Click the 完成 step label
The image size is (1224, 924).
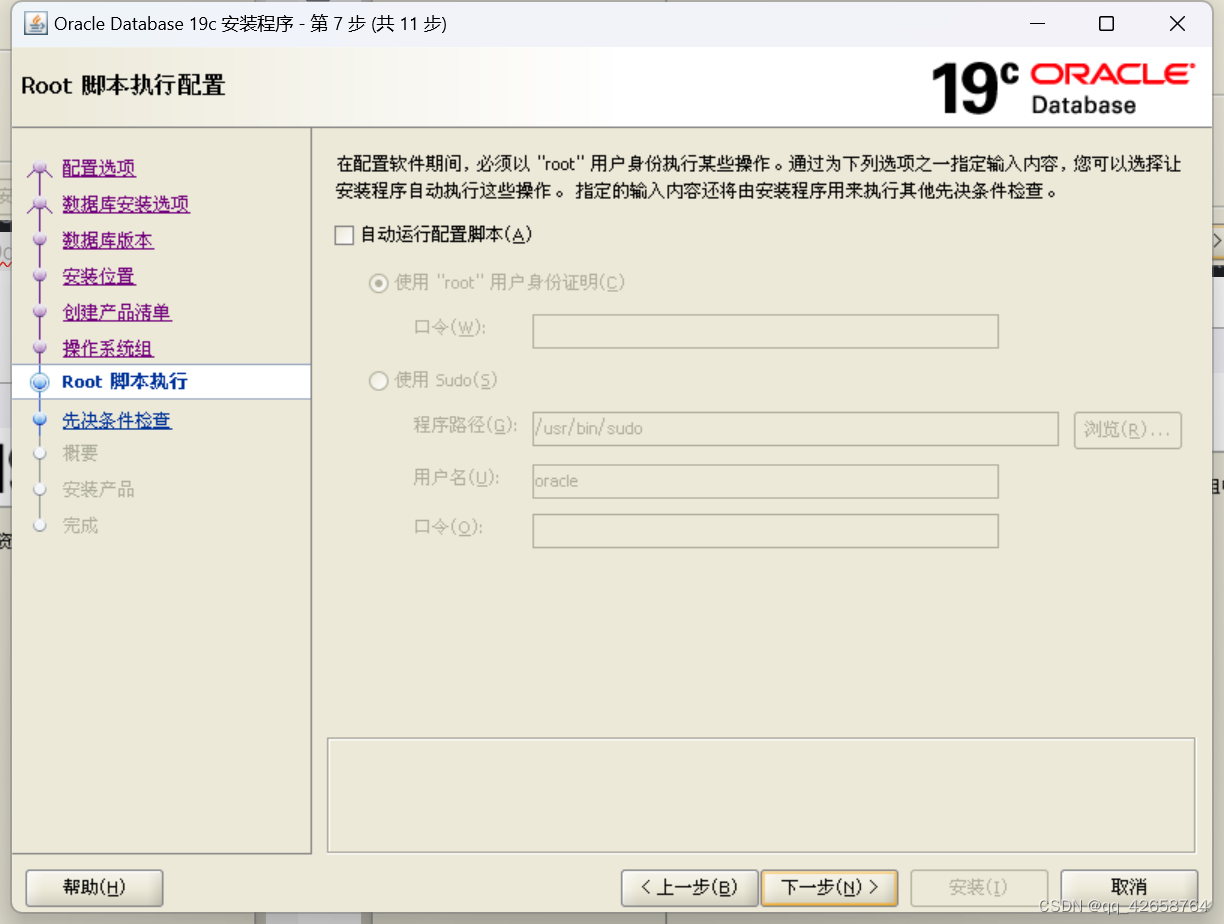click(80, 525)
